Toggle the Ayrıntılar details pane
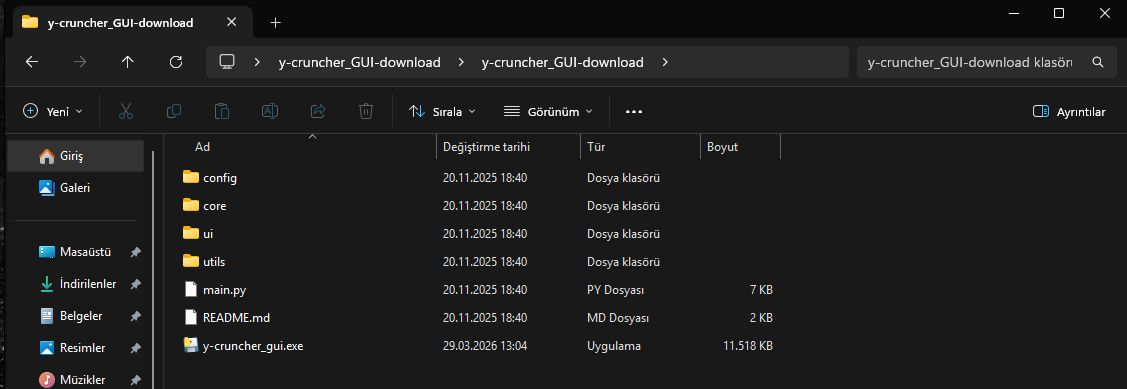Viewport: 1127px width, 389px height. pos(1069,111)
